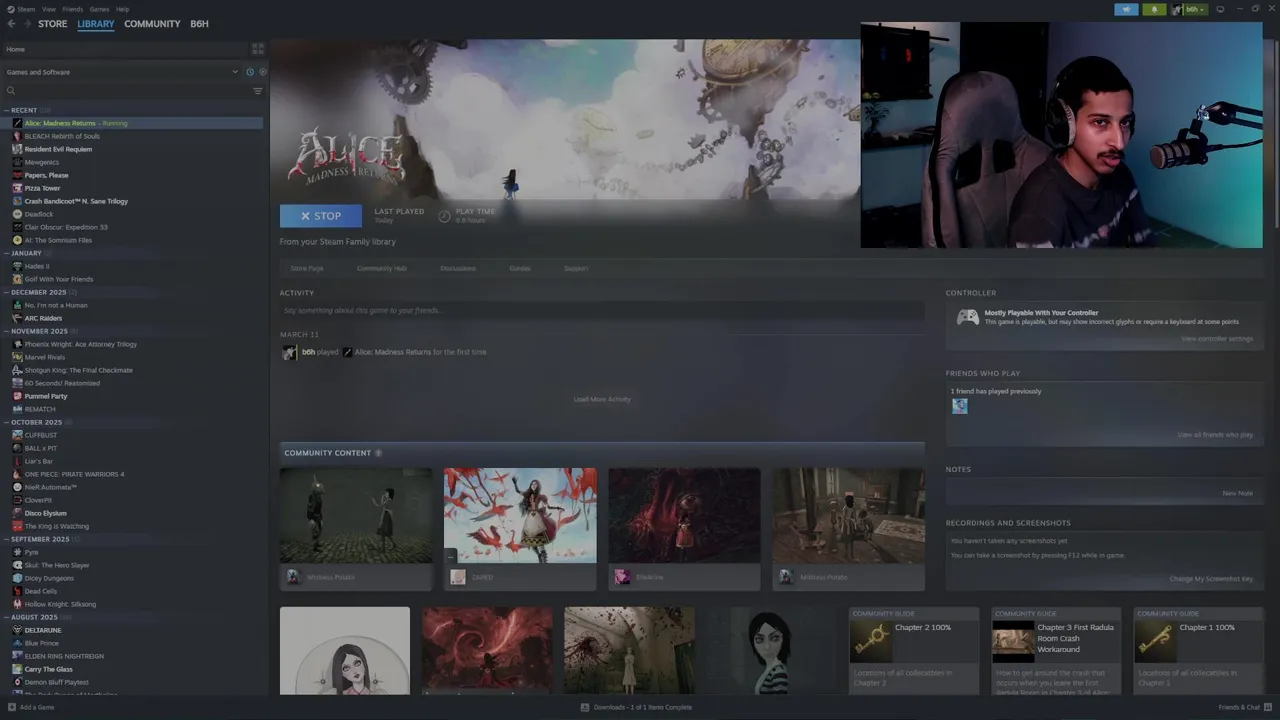Open the View controller settings link
The width and height of the screenshot is (1280, 720).
[1217, 339]
